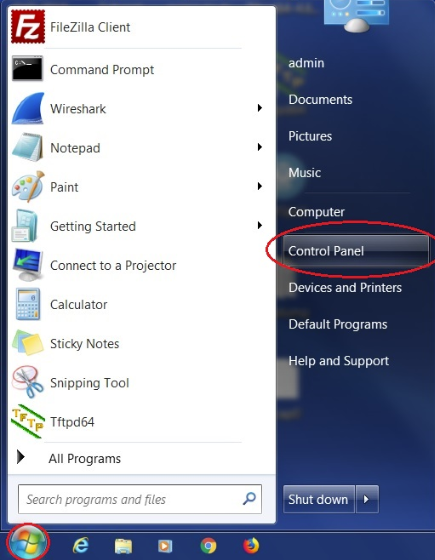
Task: Launch Command Prompt icon
Action: click(x=28, y=68)
